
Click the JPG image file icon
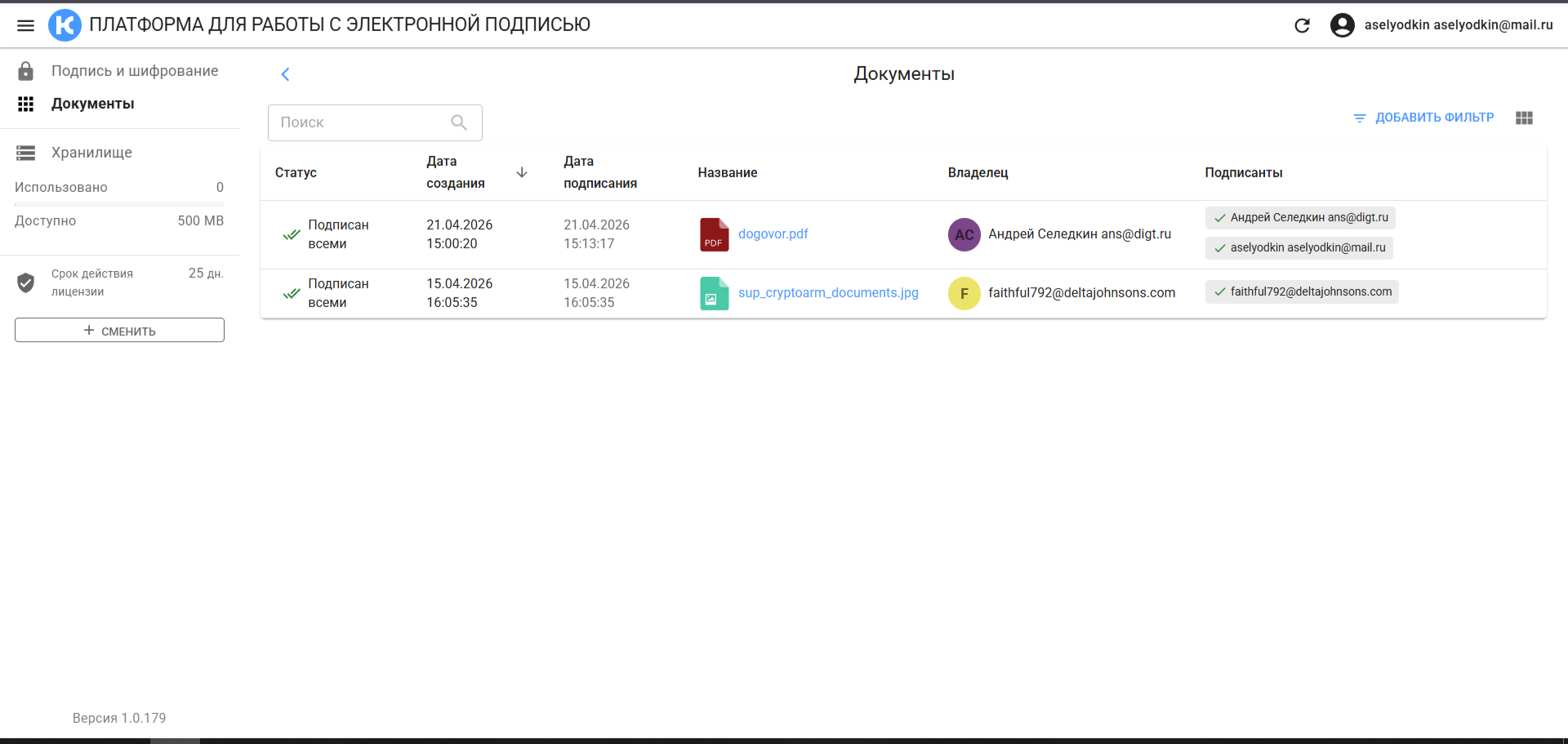pos(714,293)
